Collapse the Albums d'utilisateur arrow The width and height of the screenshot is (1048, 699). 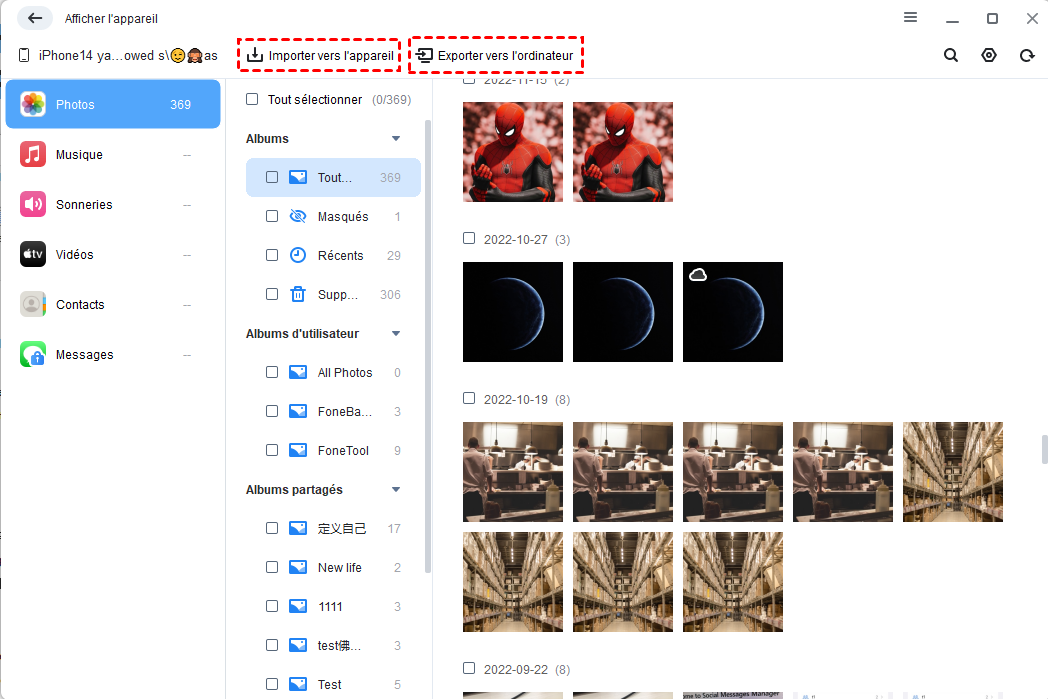tap(396, 333)
